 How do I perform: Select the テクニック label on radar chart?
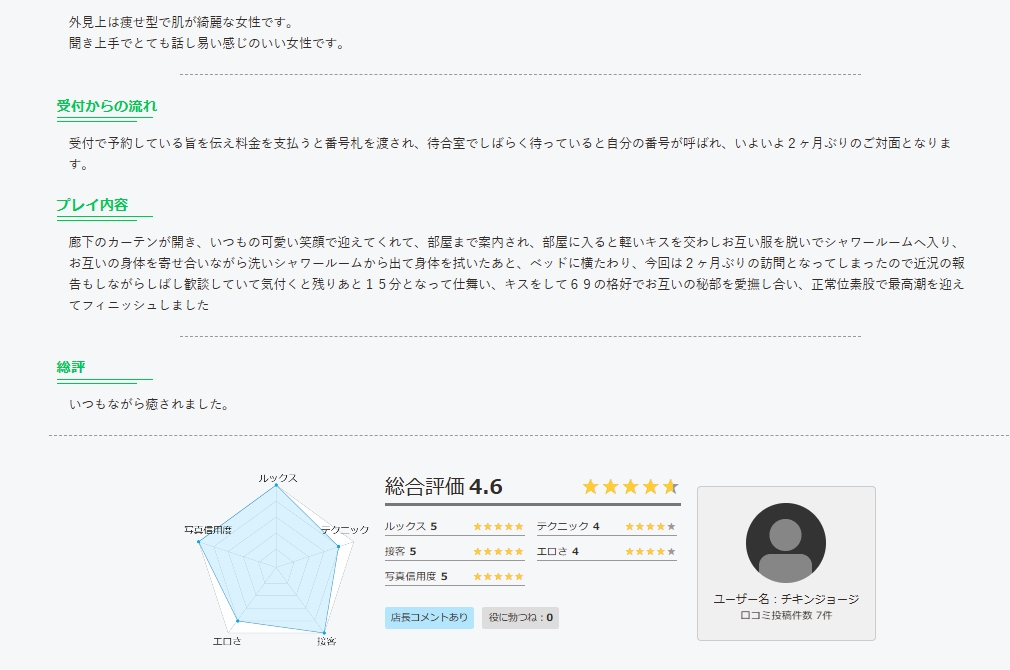coord(345,530)
